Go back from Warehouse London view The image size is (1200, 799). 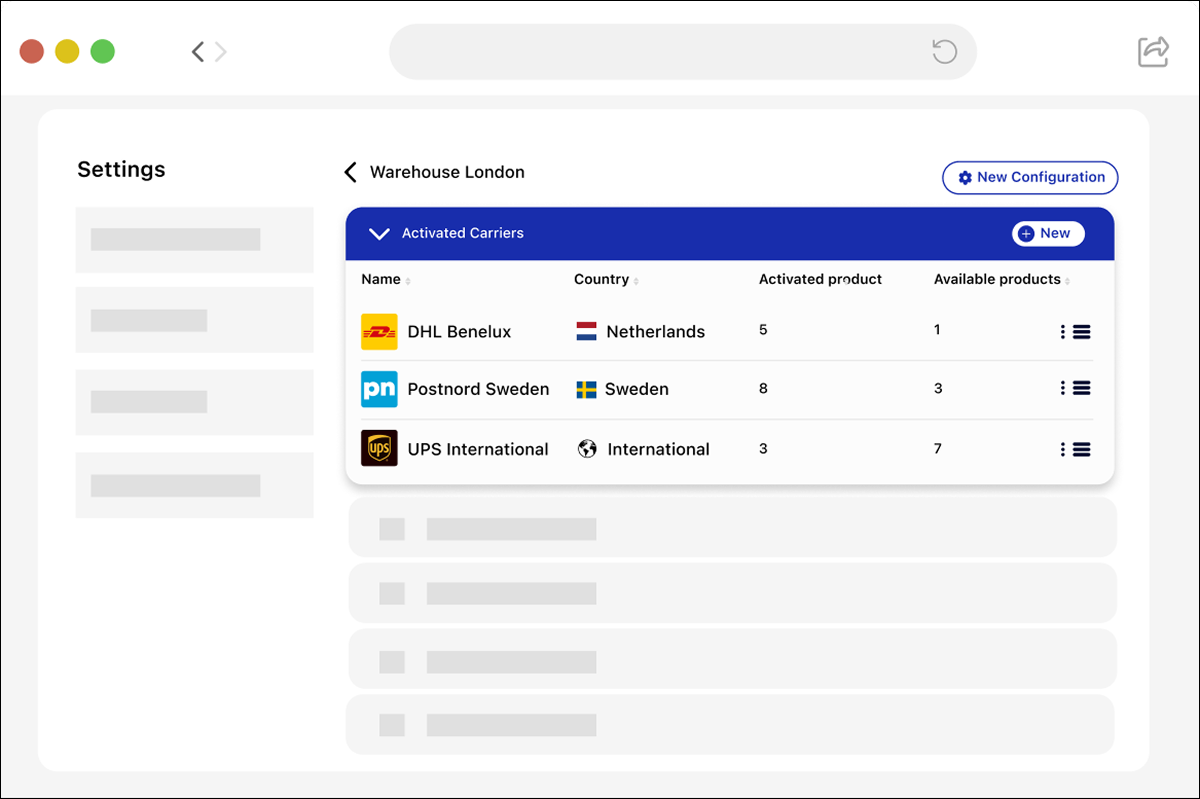click(x=350, y=171)
